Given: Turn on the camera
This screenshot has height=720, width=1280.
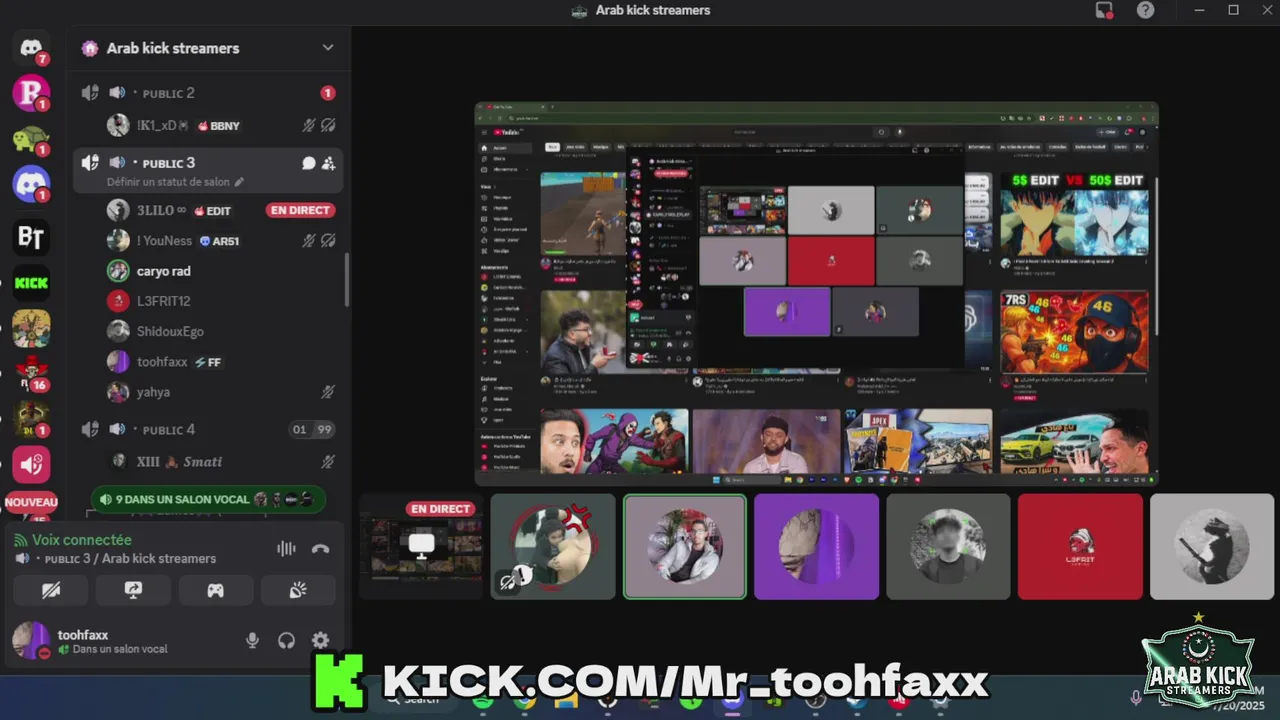Looking at the screenshot, I should click(51, 590).
